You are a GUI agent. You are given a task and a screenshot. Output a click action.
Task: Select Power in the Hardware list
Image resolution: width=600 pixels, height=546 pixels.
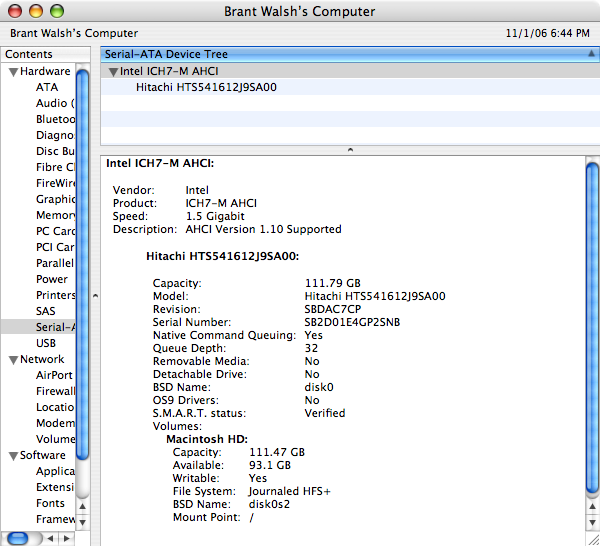pos(52,279)
